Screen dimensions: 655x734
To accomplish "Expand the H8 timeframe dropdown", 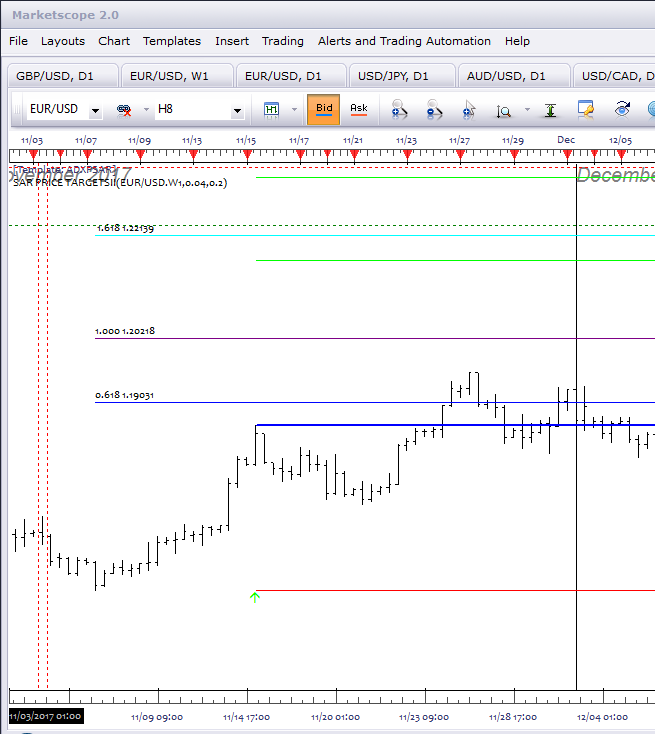I will tap(237, 110).
